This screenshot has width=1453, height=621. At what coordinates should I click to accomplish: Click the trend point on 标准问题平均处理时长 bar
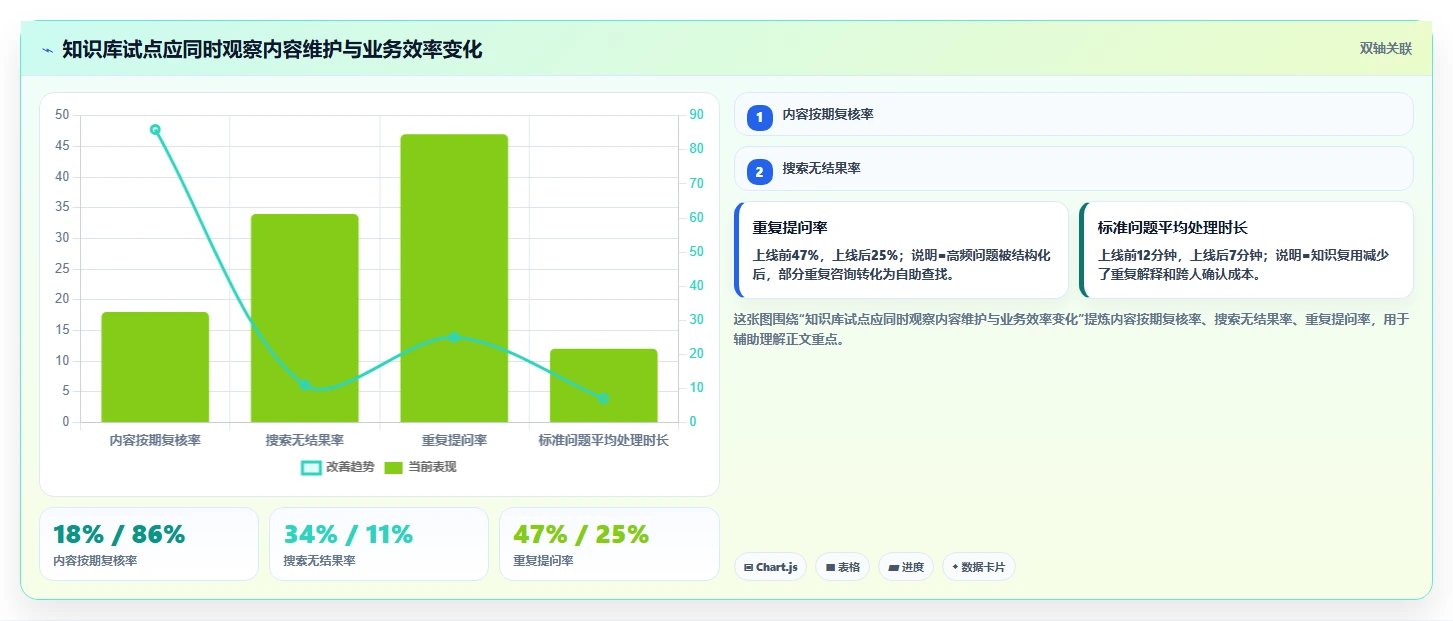[x=603, y=398]
